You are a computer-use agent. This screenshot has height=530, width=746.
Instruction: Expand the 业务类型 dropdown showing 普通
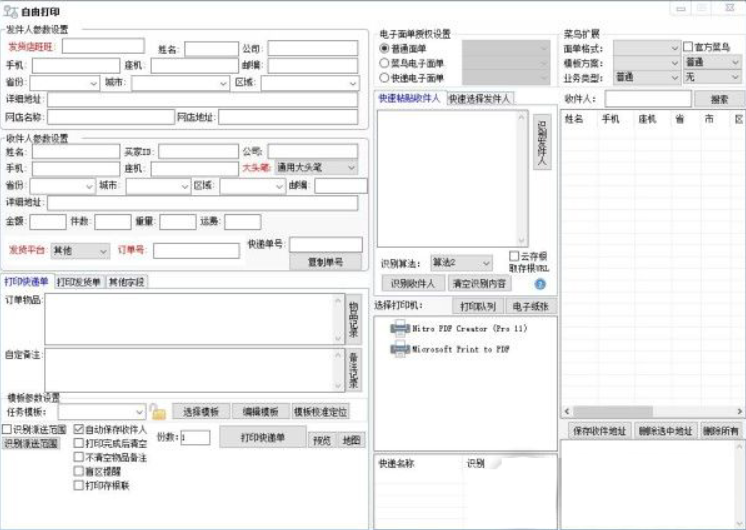point(647,77)
